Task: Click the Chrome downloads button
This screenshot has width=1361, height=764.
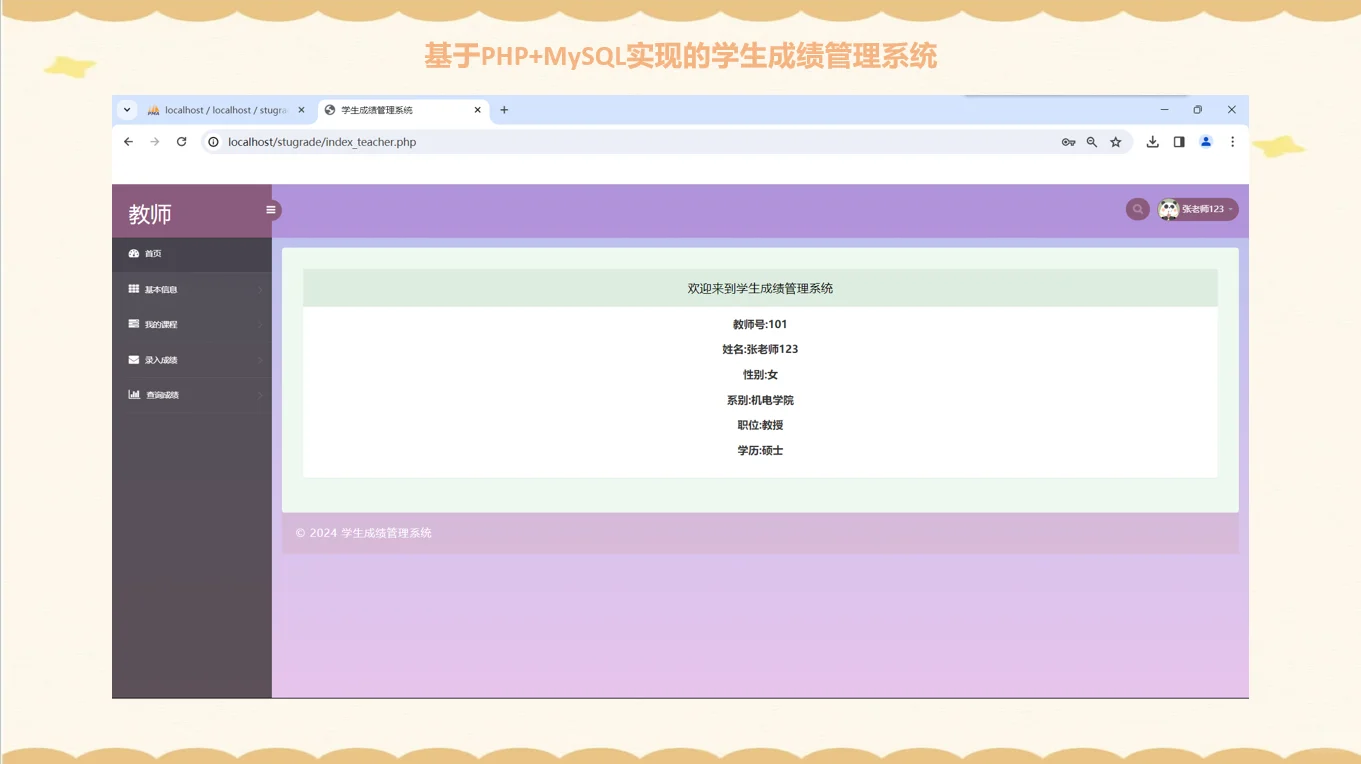Action: [1151, 141]
